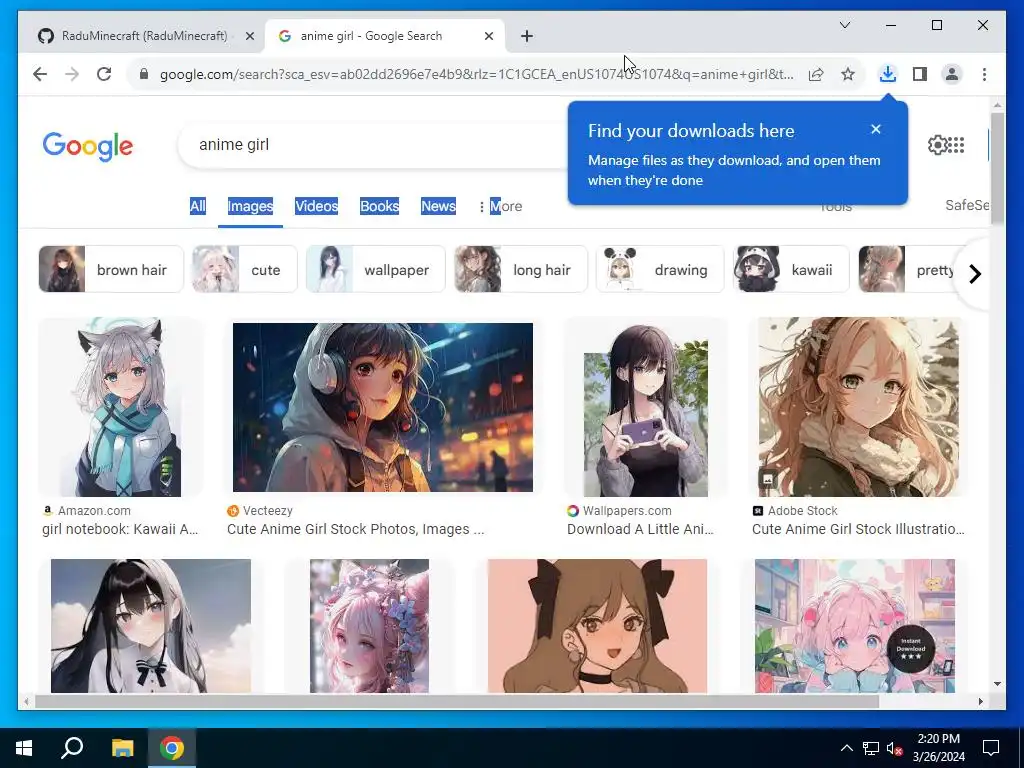Open Windows taskbar search

72,748
